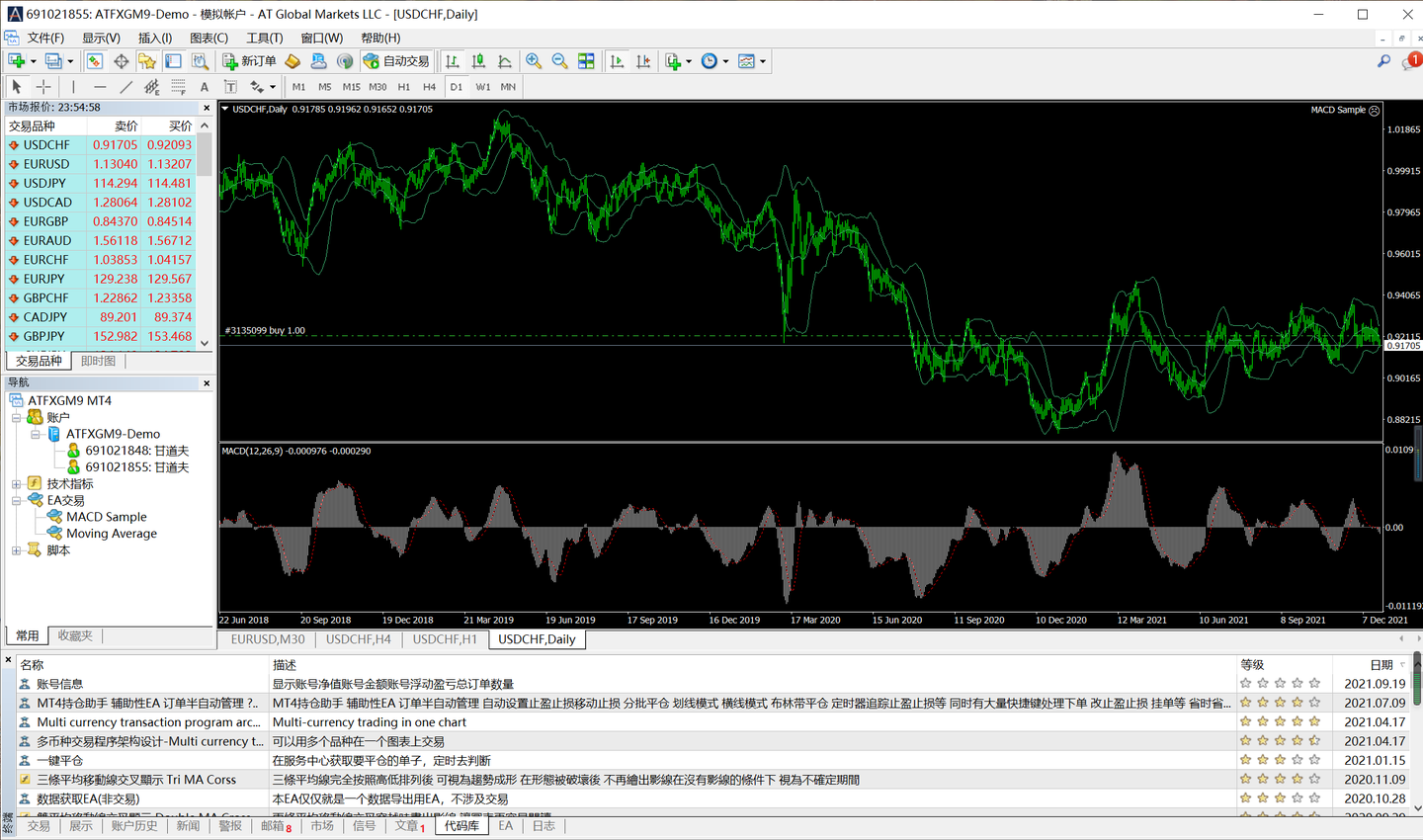1423x840 pixels.
Task: Select MACD Sample expert advisor
Action: pos(106,517)
